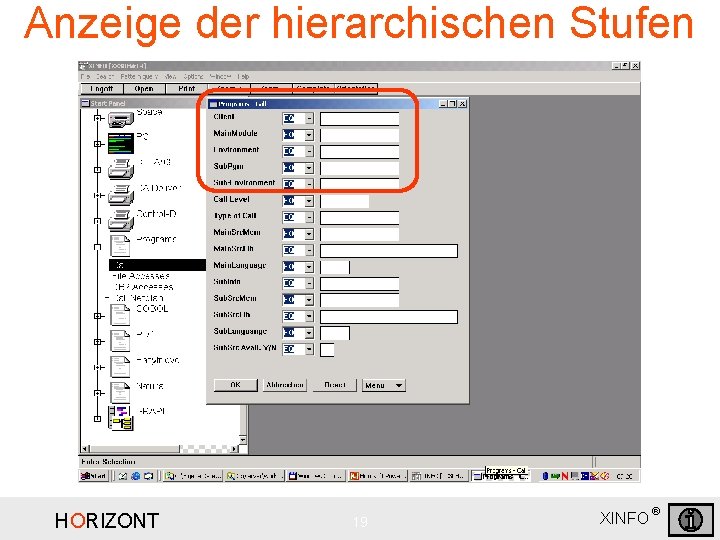This screenshot has width=720, height=540.
Task: Click the SubInfo value input field
Action: coord(360,283)
